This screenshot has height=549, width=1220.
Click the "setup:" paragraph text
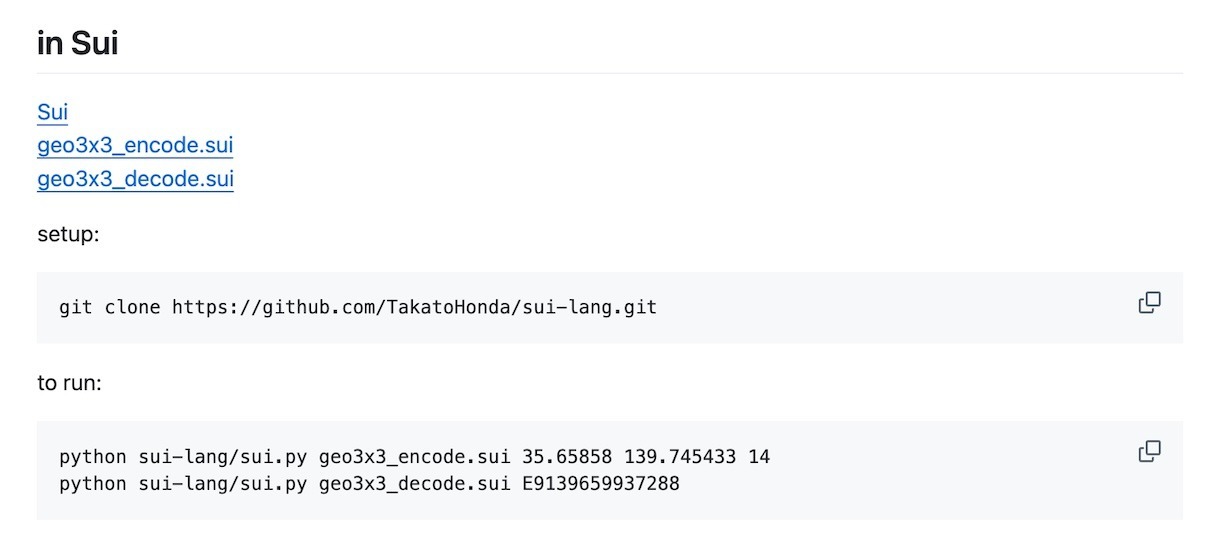[69, 235]
